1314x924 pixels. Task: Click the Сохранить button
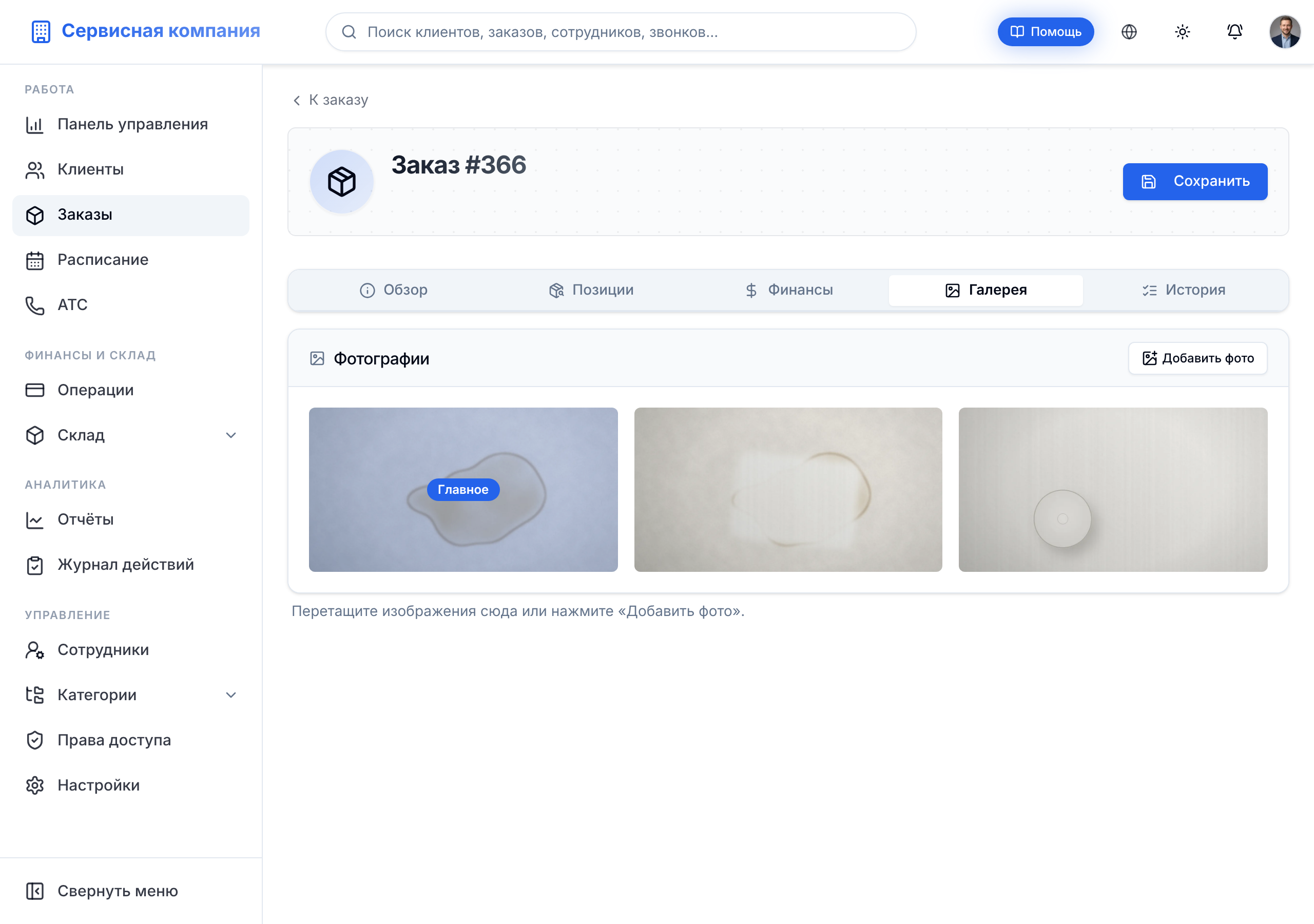point(1195,182)
